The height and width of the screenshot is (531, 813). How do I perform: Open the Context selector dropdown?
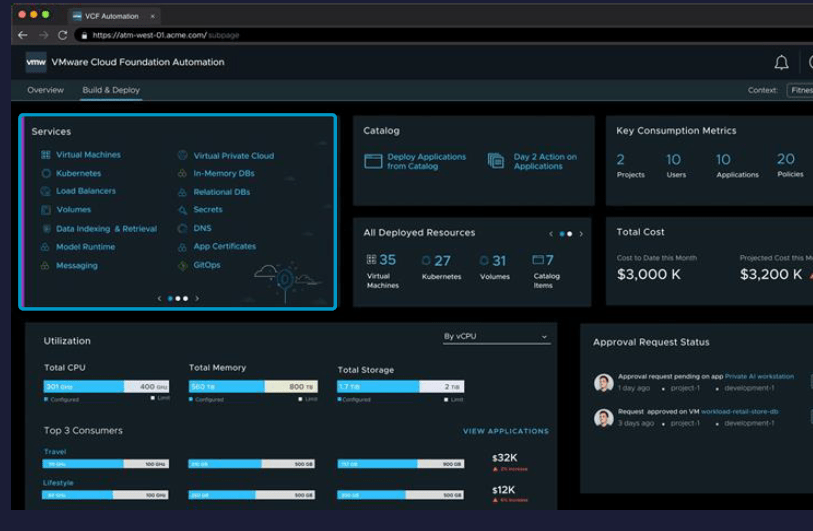800,90
